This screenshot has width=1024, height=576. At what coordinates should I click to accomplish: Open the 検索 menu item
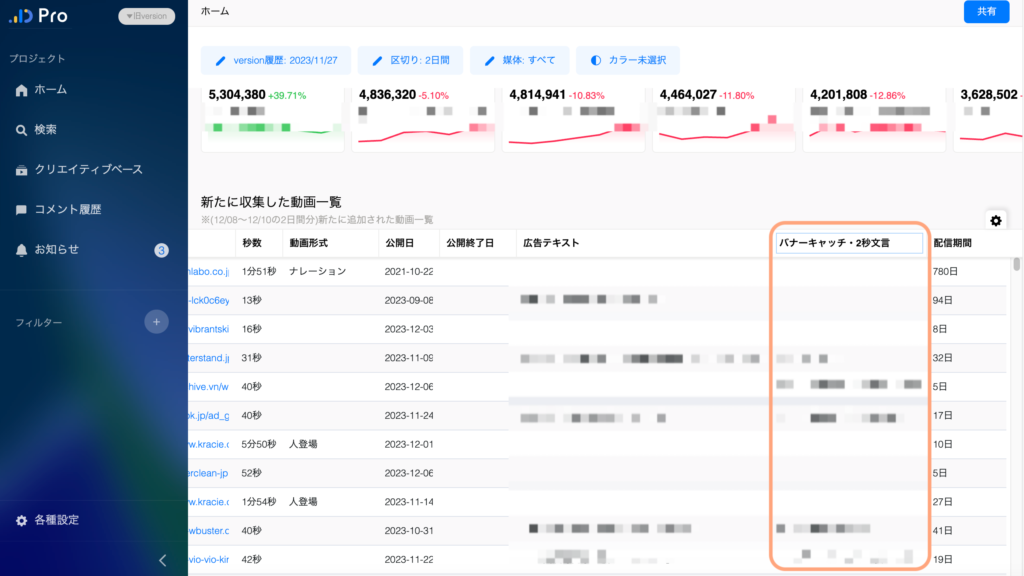(45, 130)
